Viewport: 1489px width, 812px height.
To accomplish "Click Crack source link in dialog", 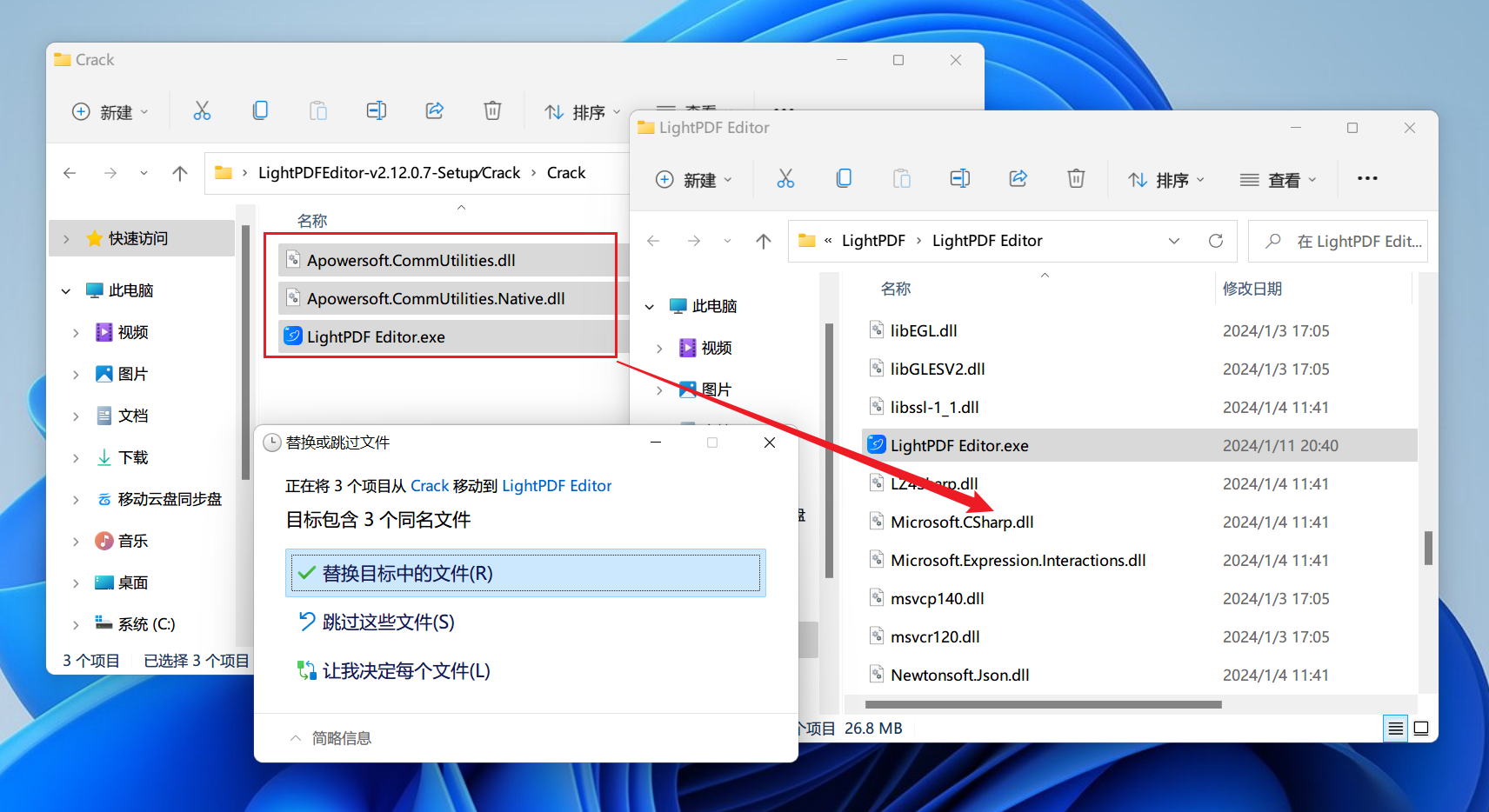I will point(430,486).
